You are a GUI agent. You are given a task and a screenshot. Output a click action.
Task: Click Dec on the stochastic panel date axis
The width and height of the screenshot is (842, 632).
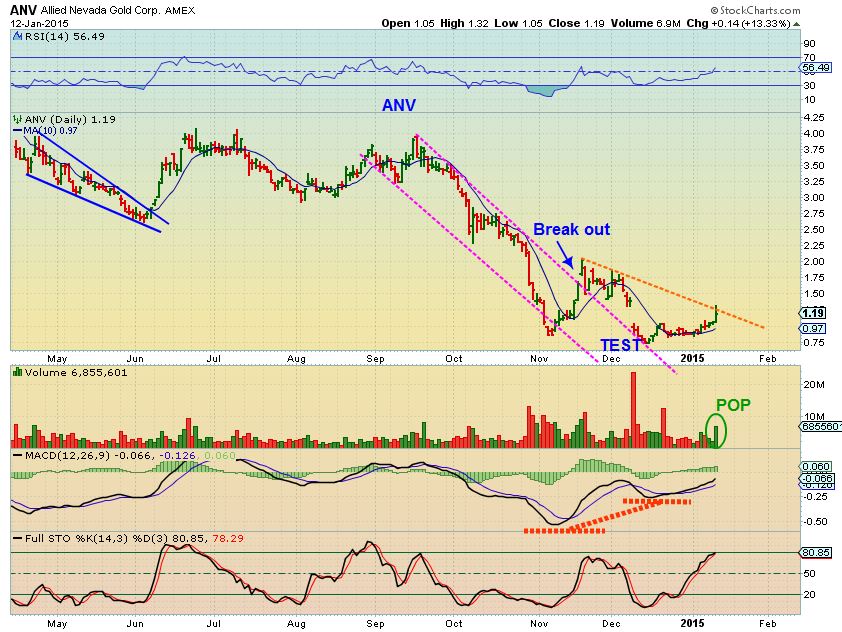coord(611,623)
